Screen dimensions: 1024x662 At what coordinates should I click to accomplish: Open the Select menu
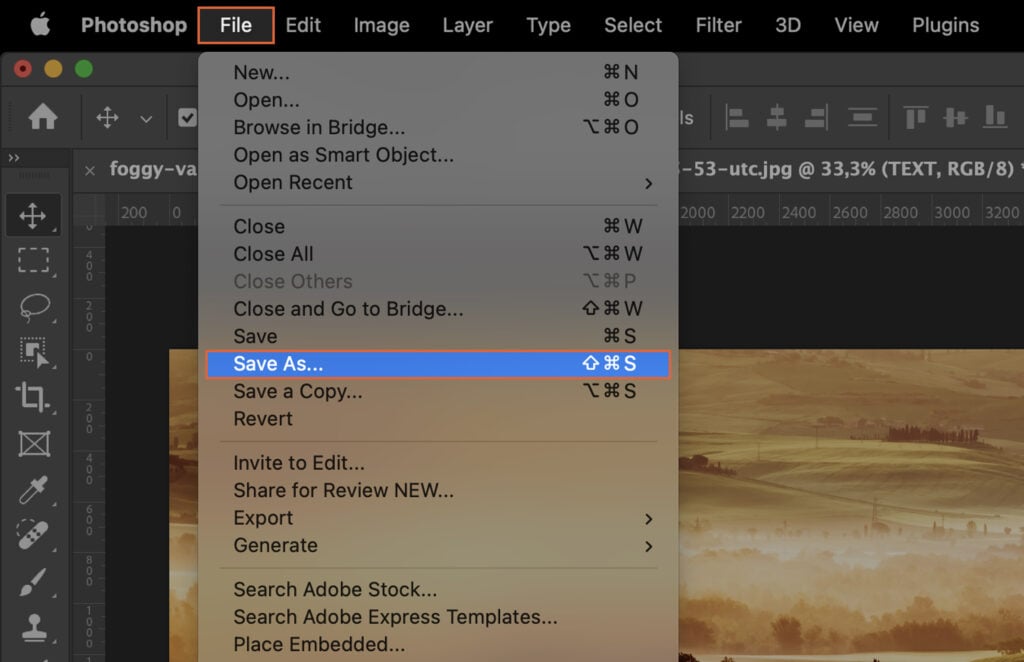click(x=633, y=25)
